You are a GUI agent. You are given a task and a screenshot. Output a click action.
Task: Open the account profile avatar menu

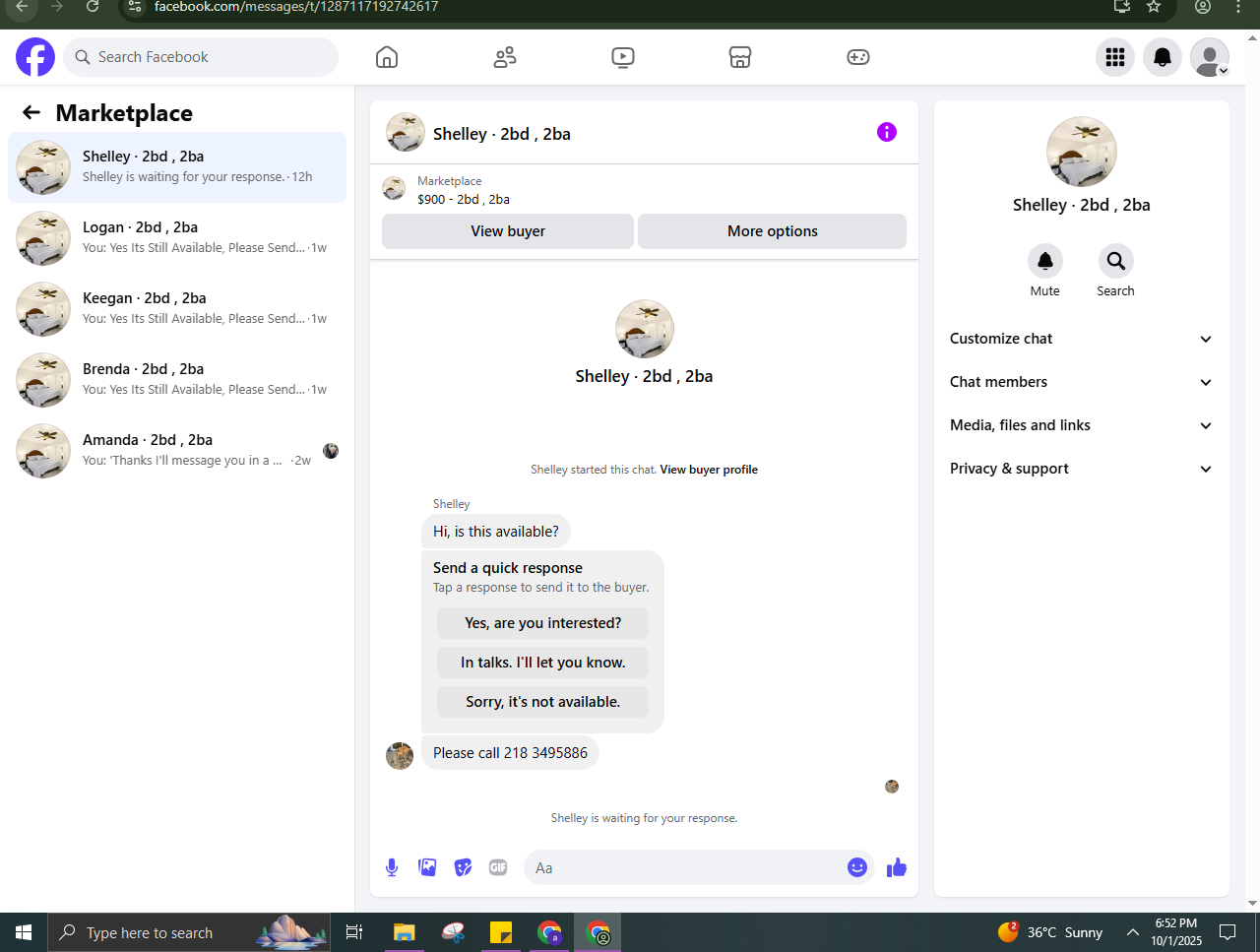click(1210, 57)
